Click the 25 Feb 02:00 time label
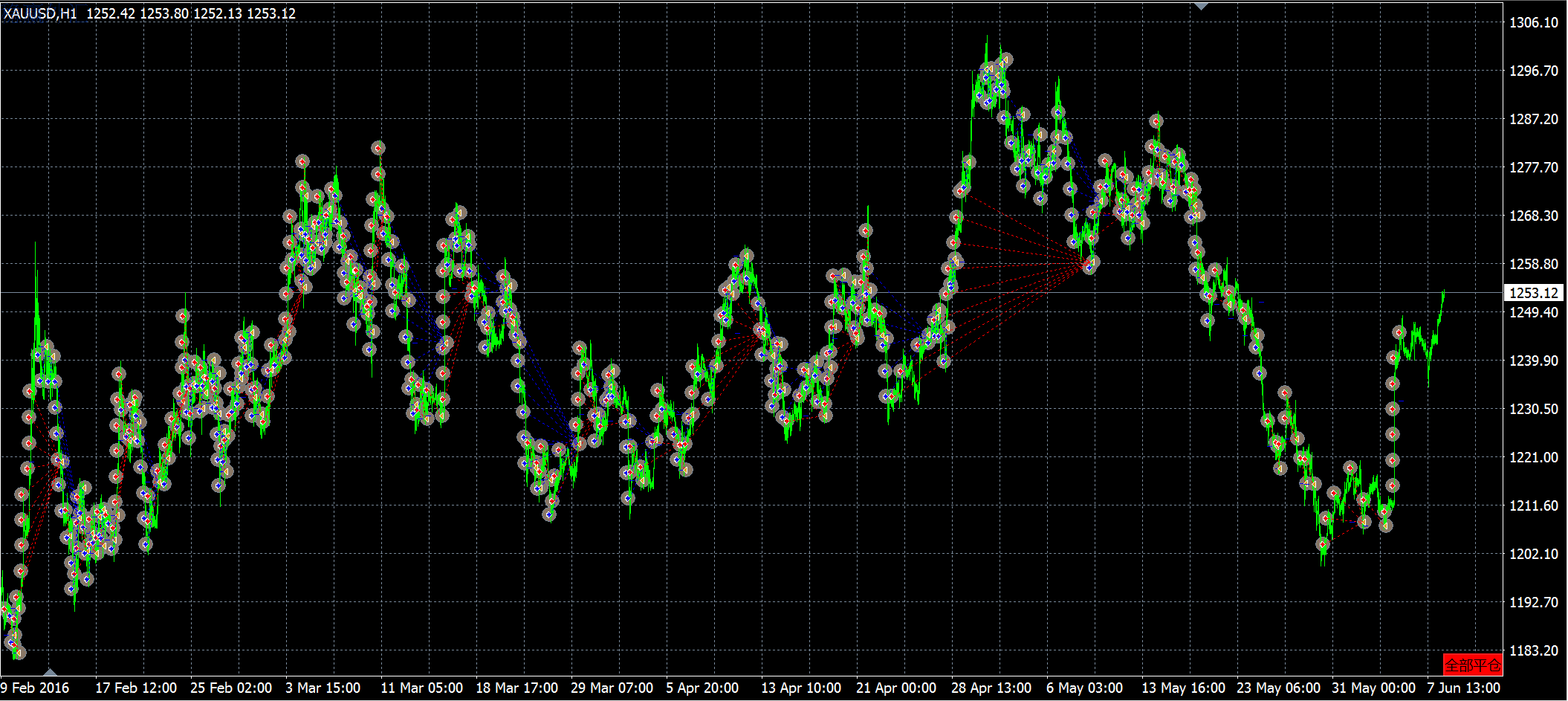Viewport: 1568px width, 701px height. click(x=231, y=688)
